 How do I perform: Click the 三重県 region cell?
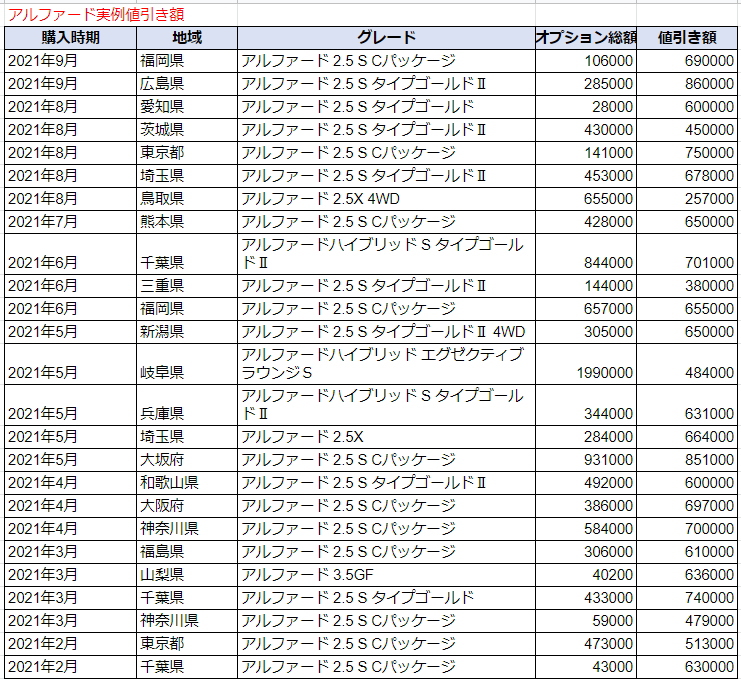tap(187, 286)
